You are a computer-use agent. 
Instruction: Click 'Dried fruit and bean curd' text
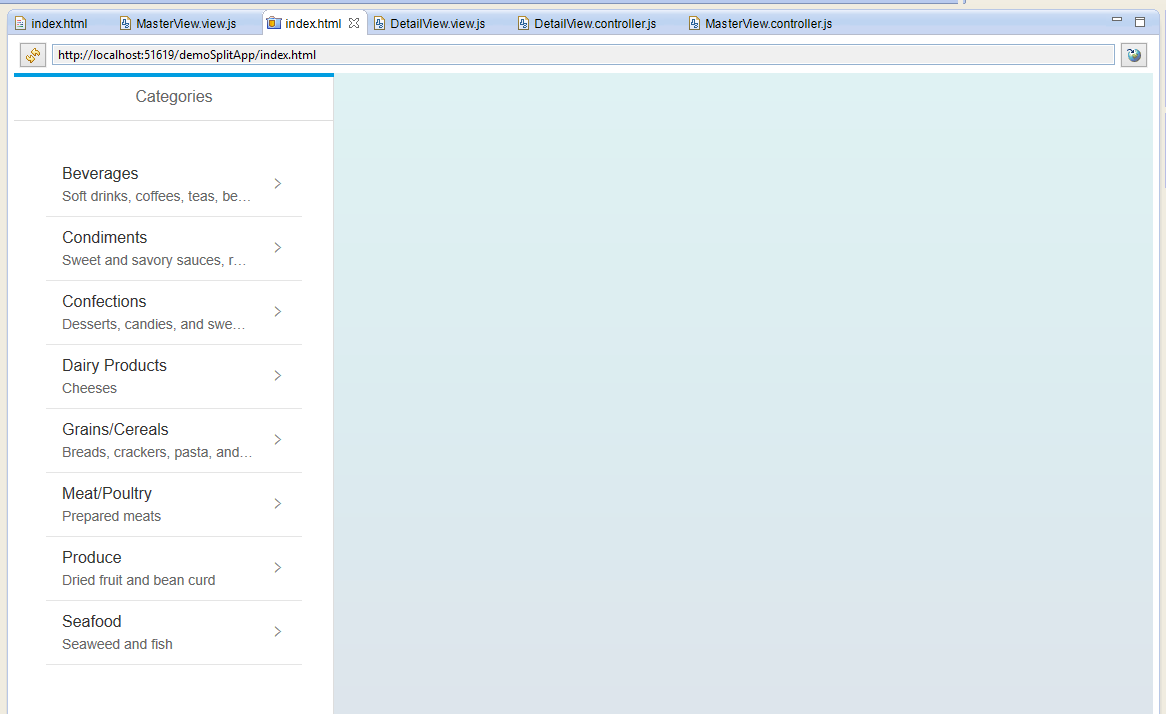pos(138,580)
